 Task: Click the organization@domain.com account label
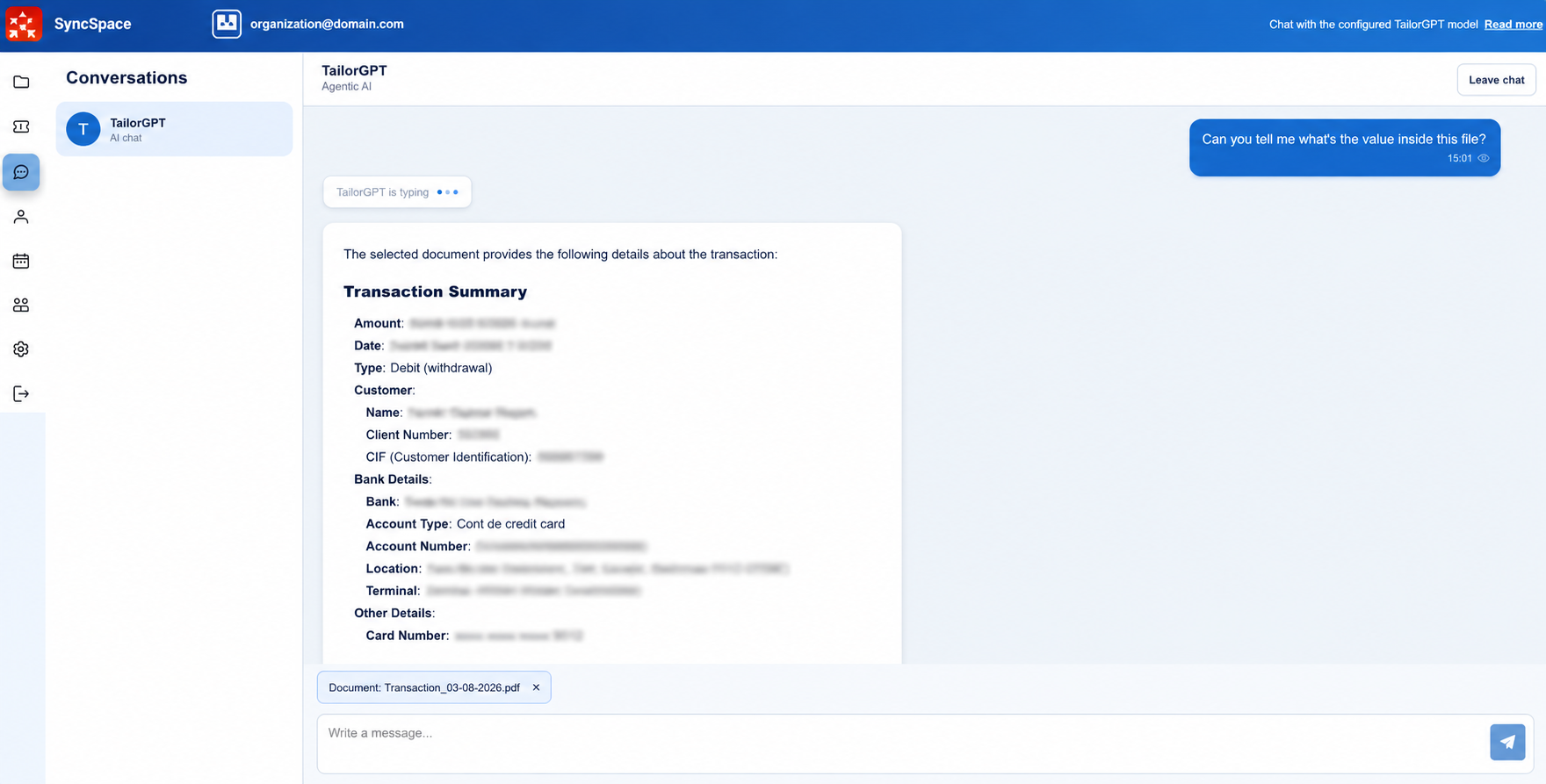click(327, 24)
